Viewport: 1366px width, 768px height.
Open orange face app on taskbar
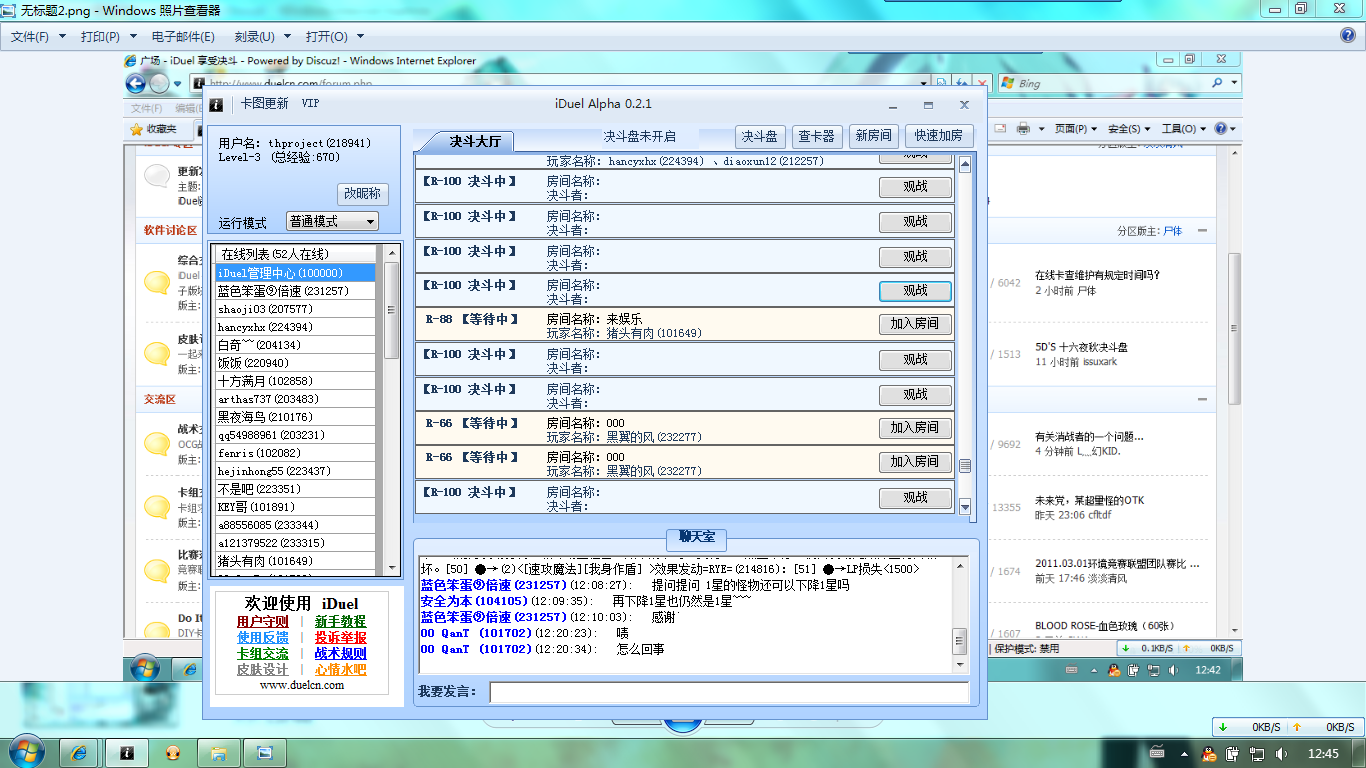(173, 752)
